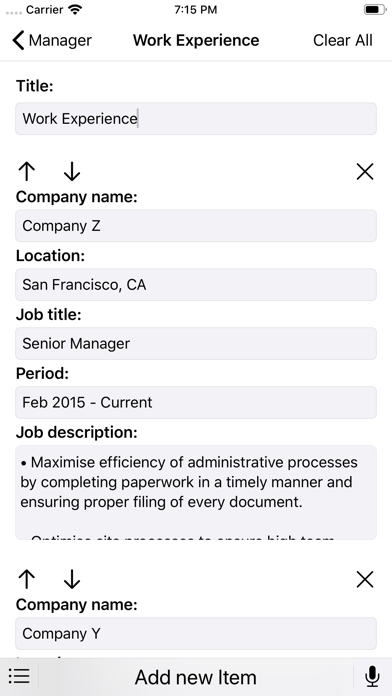Move Company Y entry up

tap(27, 579)
